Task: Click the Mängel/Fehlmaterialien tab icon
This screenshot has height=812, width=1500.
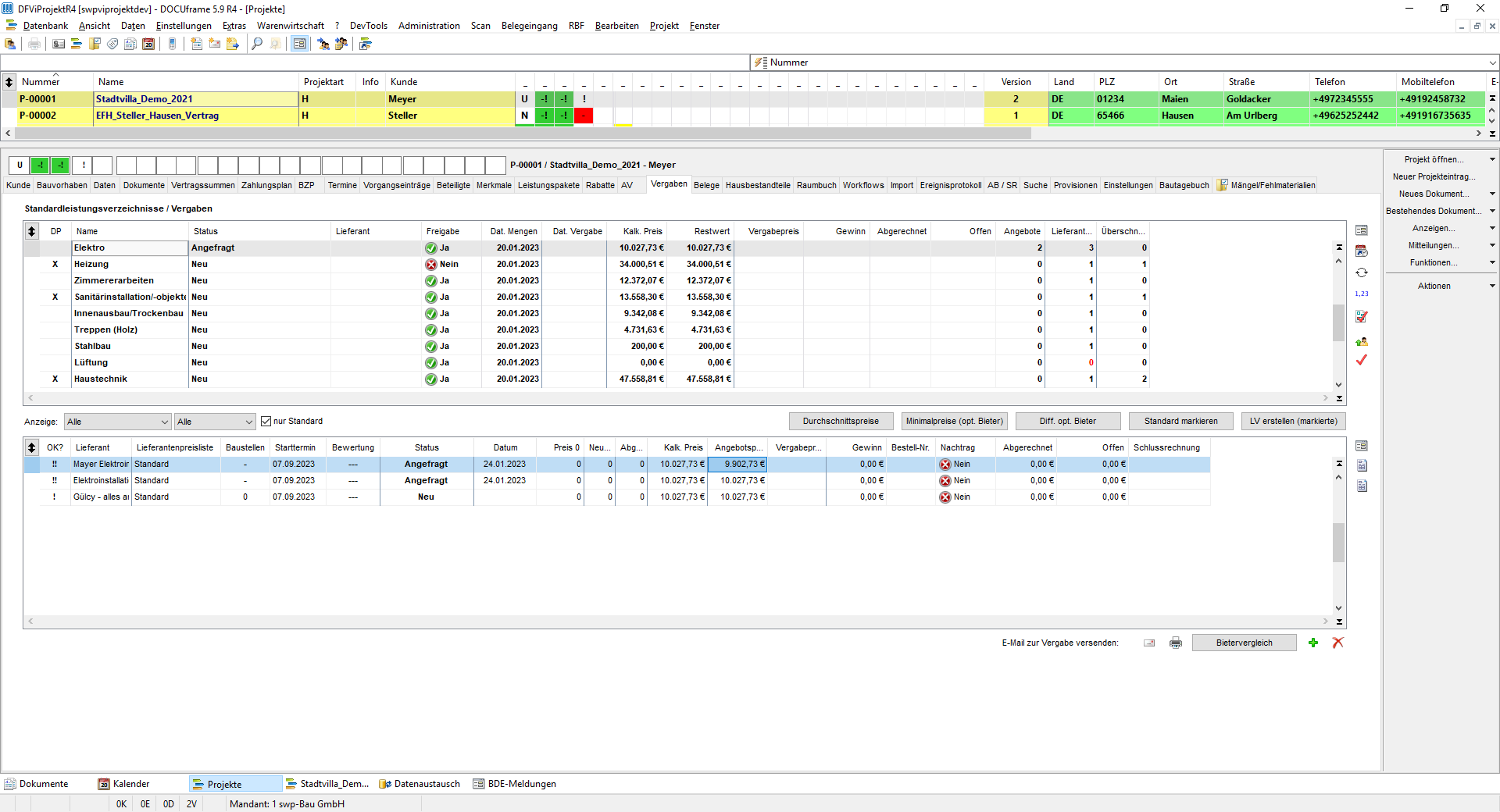Action: click(x=1223, y=185)
